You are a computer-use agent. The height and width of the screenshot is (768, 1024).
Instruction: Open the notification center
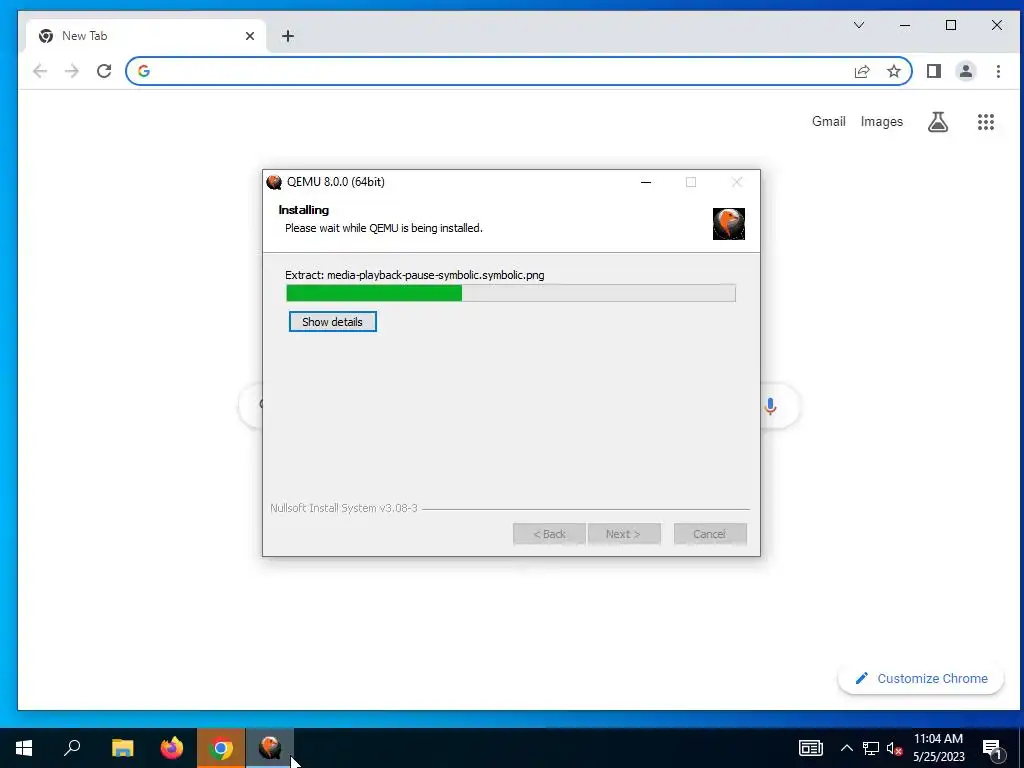click(x=993, y=749)
